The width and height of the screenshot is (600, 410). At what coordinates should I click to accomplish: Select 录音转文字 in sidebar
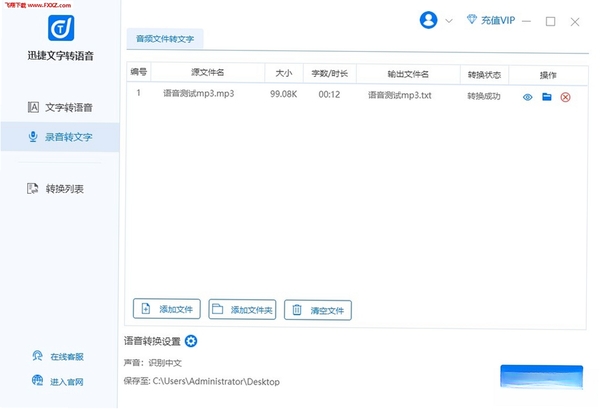[60, 137]
